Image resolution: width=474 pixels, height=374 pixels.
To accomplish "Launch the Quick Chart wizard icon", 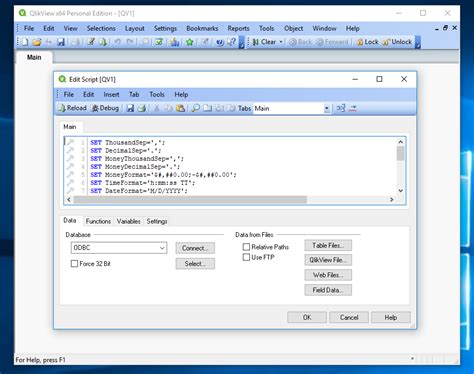I will pos(174,42).
